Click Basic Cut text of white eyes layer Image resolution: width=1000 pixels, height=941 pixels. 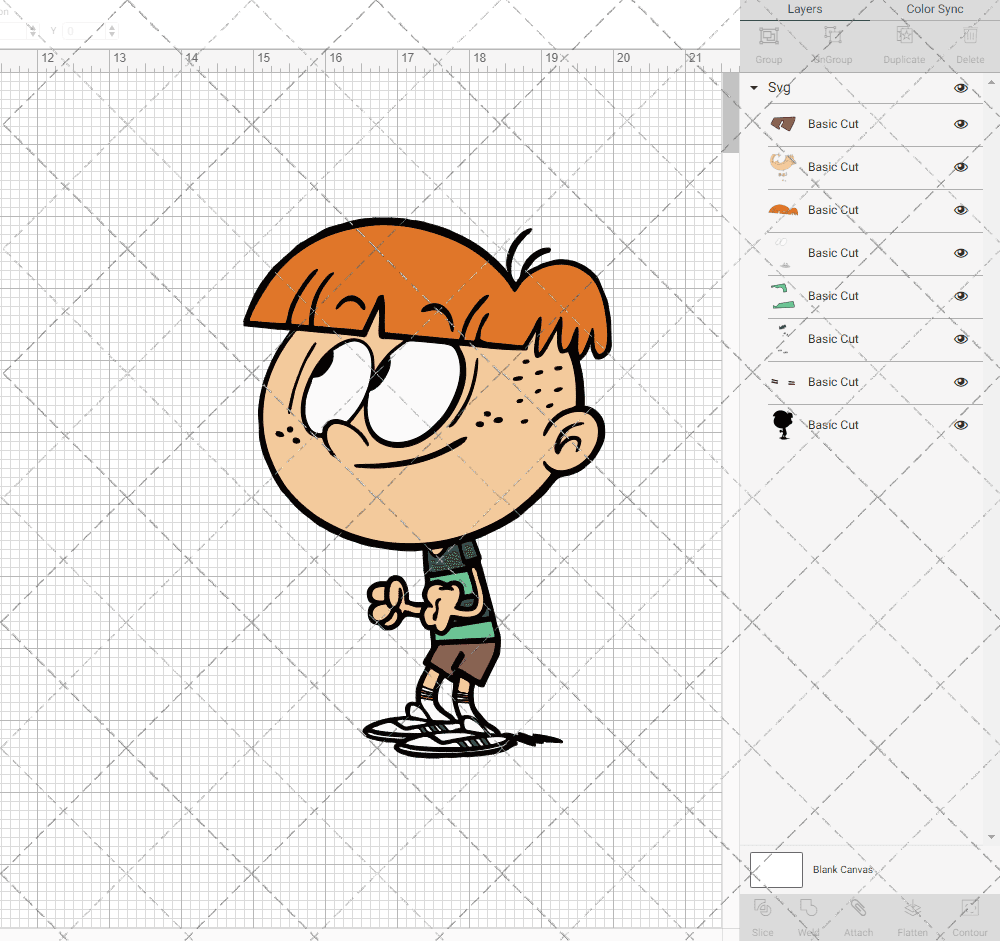click(833, 253)
